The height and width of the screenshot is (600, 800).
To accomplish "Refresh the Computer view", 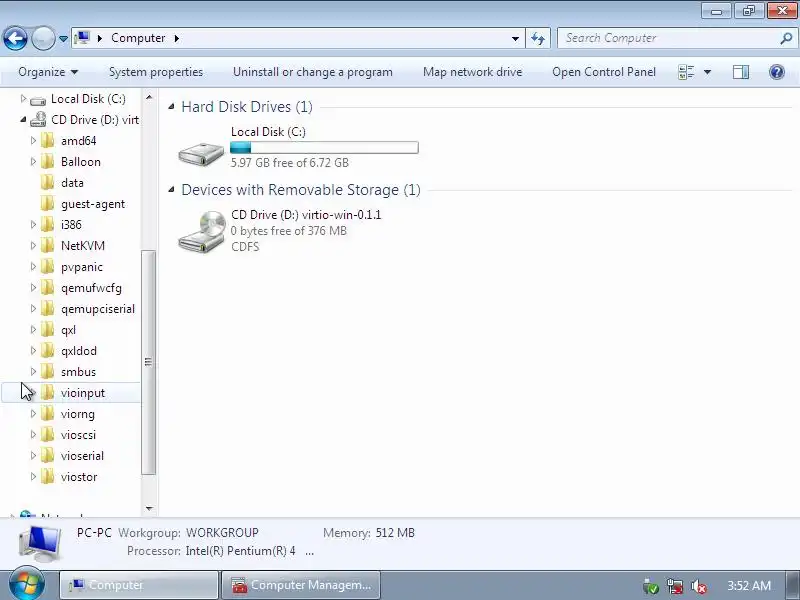I will click(538, 39).
